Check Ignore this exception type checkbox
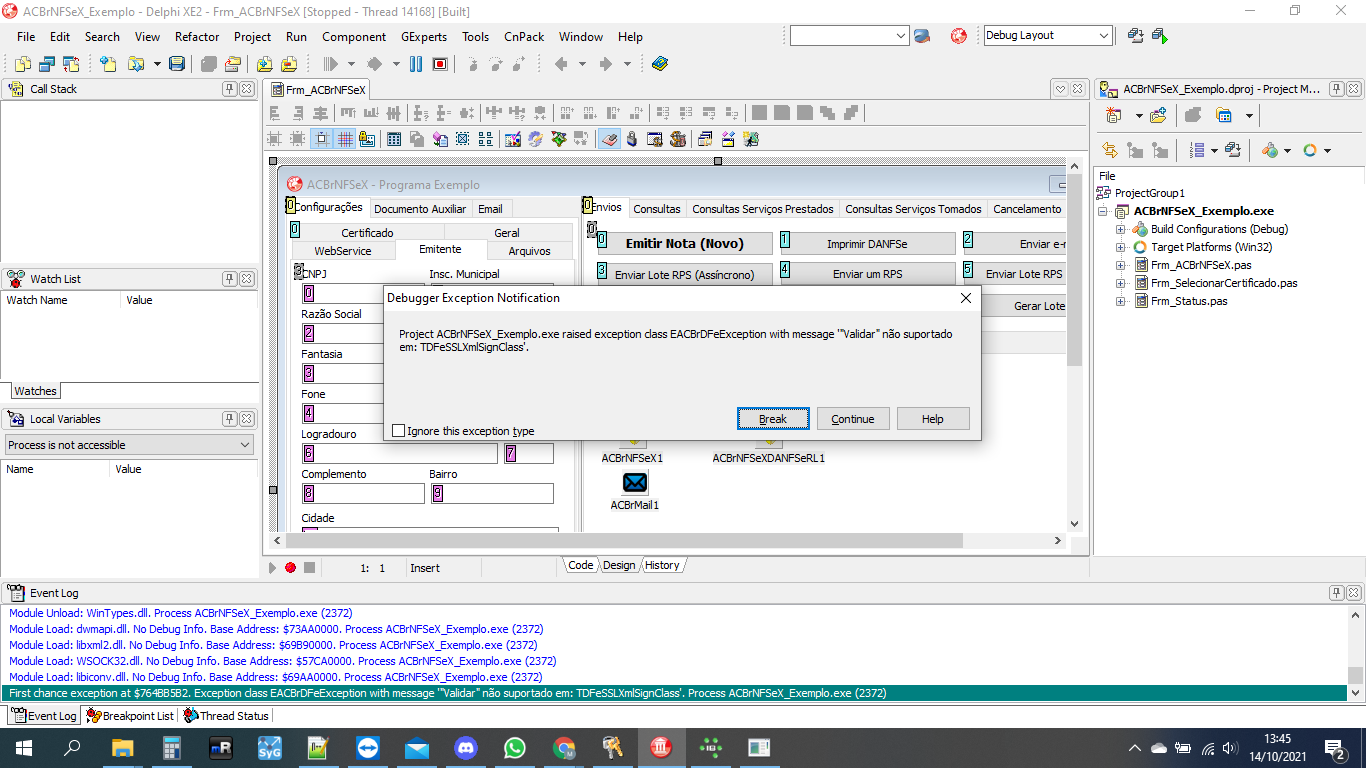The height and width of the screenshot is (768, 1366). click(399, 431)
